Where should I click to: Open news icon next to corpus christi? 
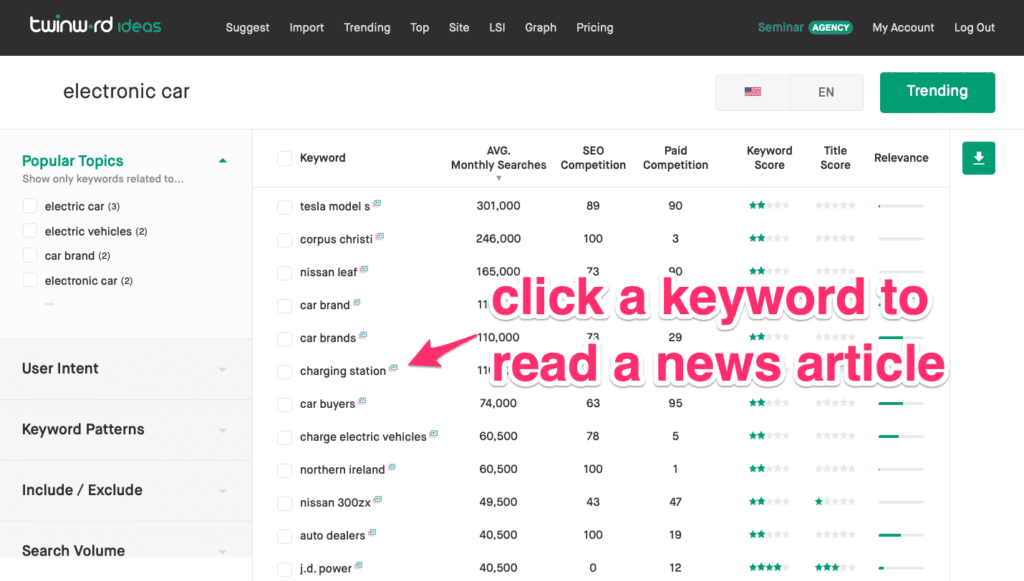point(380,236)
